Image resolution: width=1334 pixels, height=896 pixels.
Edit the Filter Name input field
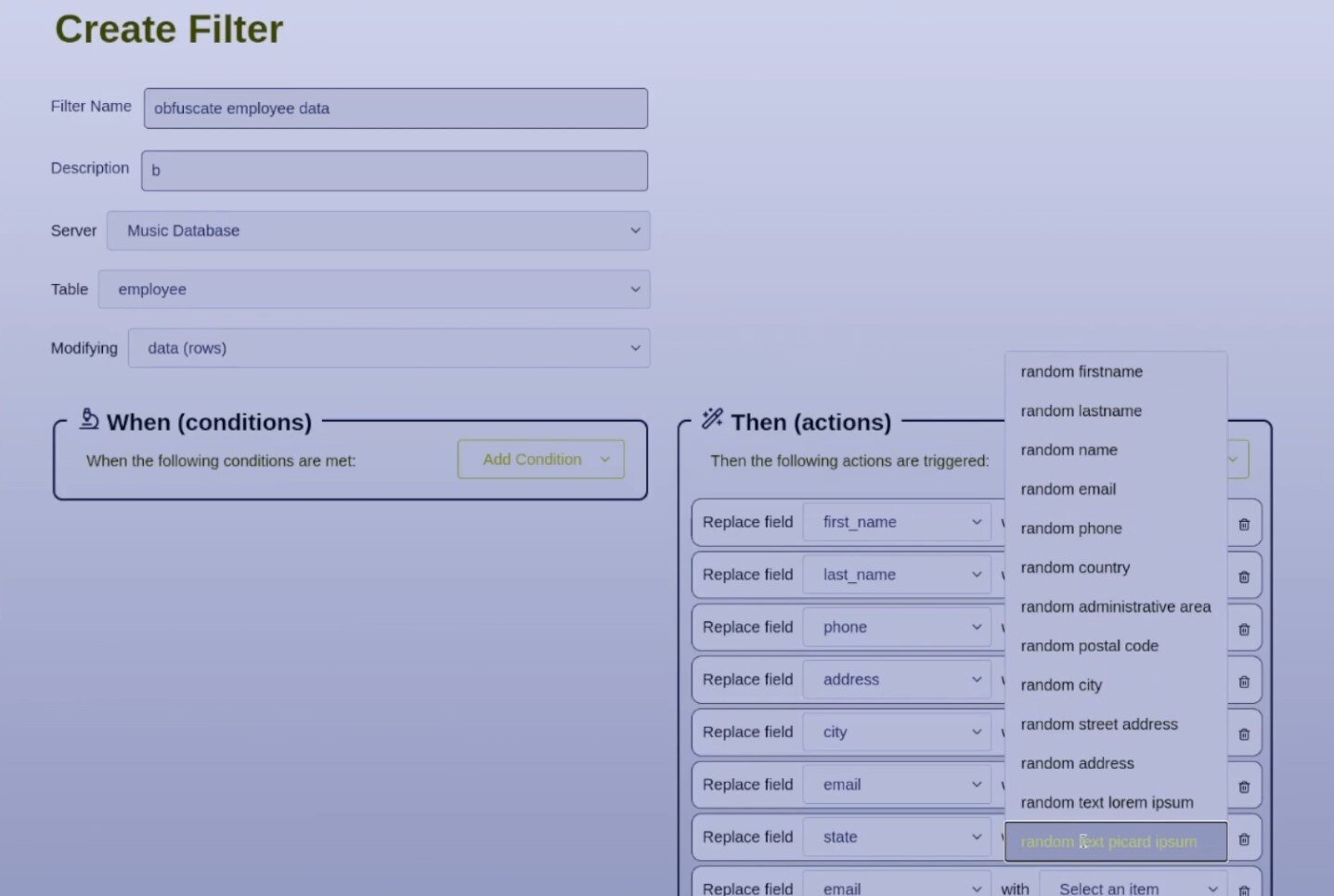(395, 108)
